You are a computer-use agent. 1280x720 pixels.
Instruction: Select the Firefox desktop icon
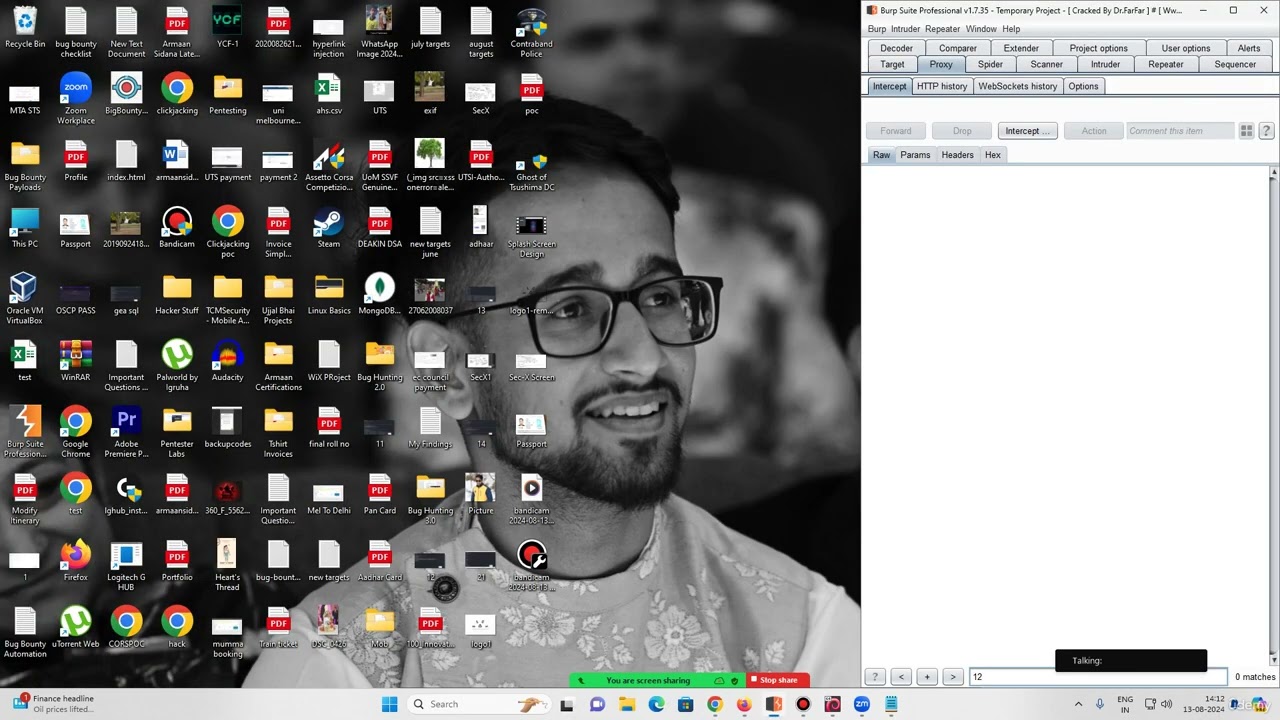click(x=76, y=562)
